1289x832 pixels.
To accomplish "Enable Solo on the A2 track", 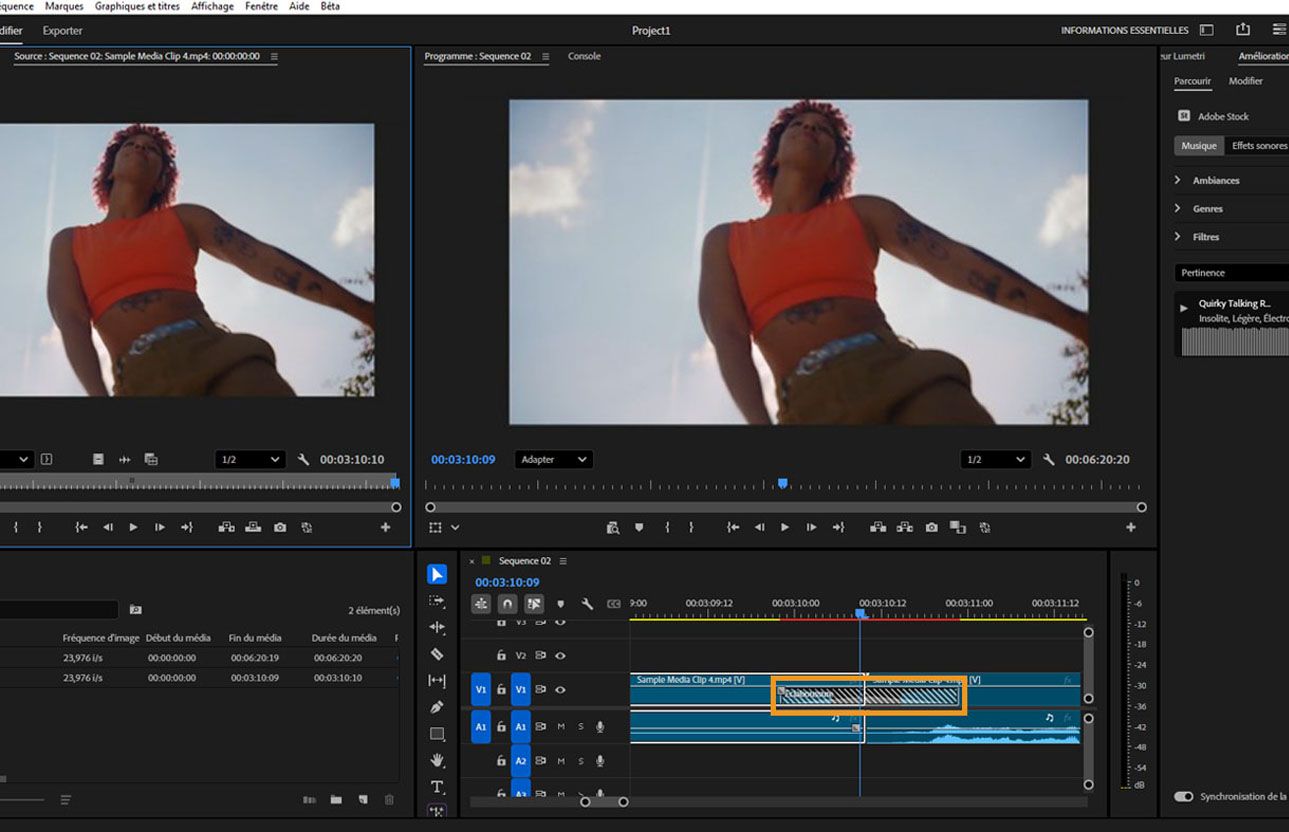I will point(580,760).
